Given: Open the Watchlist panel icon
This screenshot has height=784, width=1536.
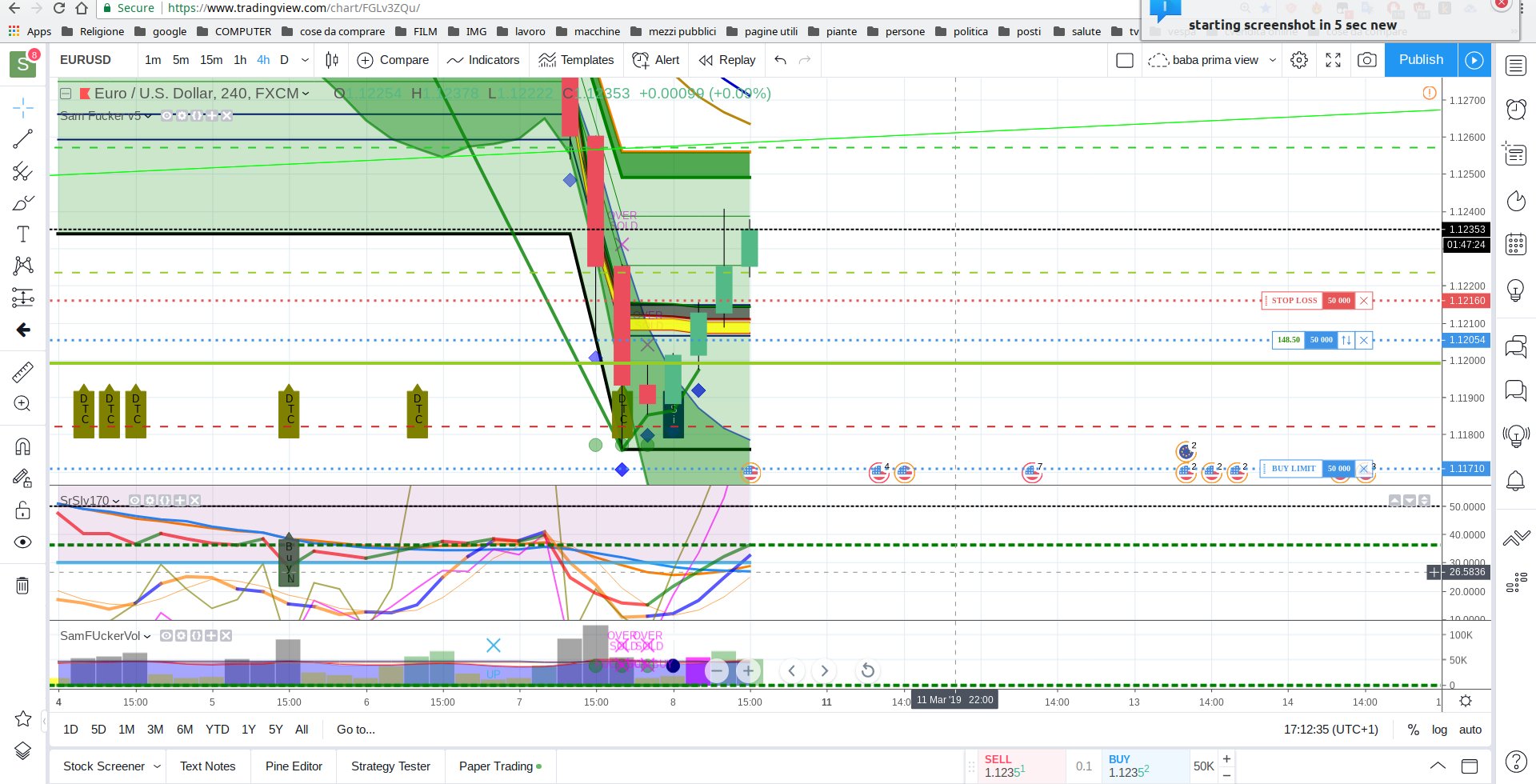Looking at the screenshot, I should (x=1516, y=66).
